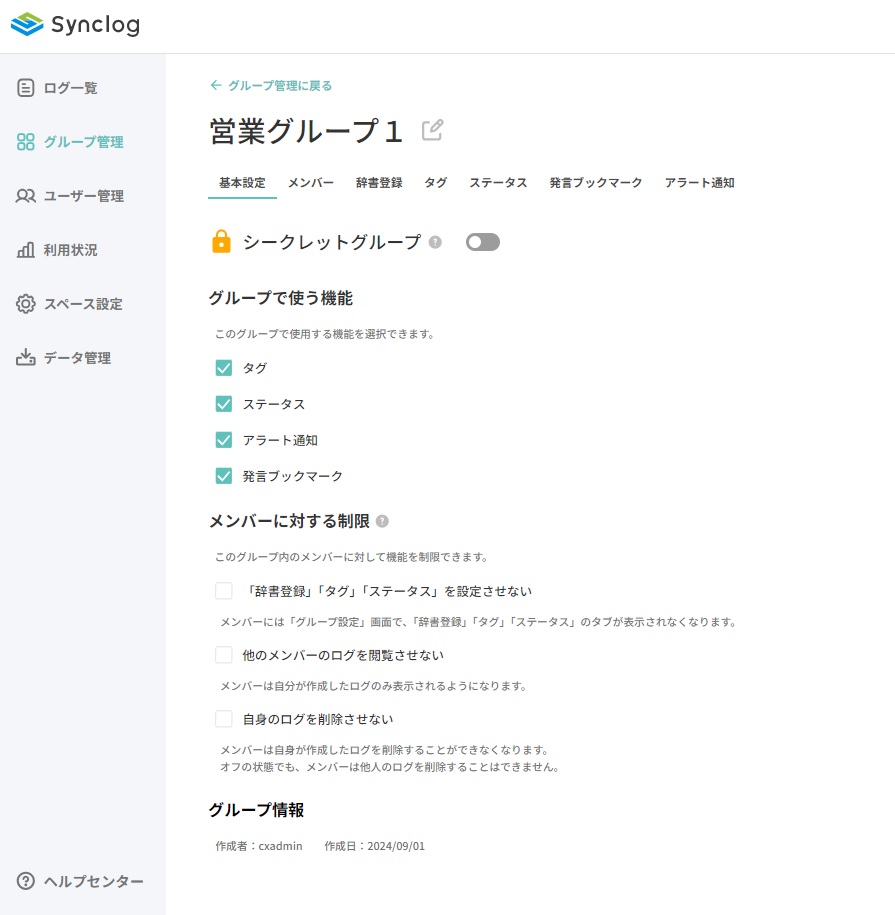Image resolution: width=895 pixels, height=915 pixels.
Task: Check 自身のログを削除させない checkbox
Action: 224,719
